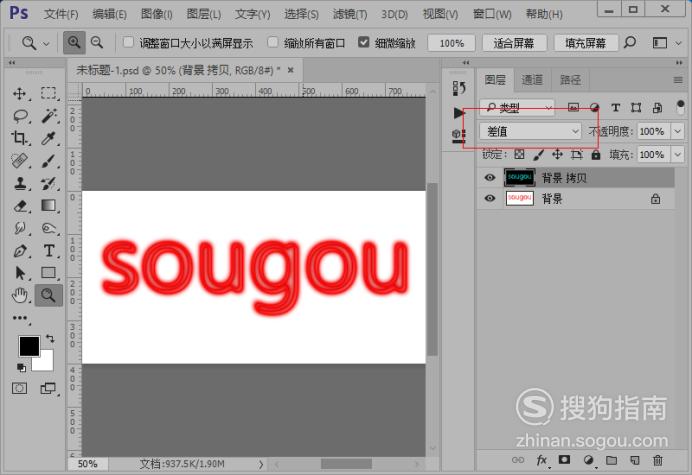692x475 pixels.
Task: Select the Hand tool
Action: coord(19,295)
